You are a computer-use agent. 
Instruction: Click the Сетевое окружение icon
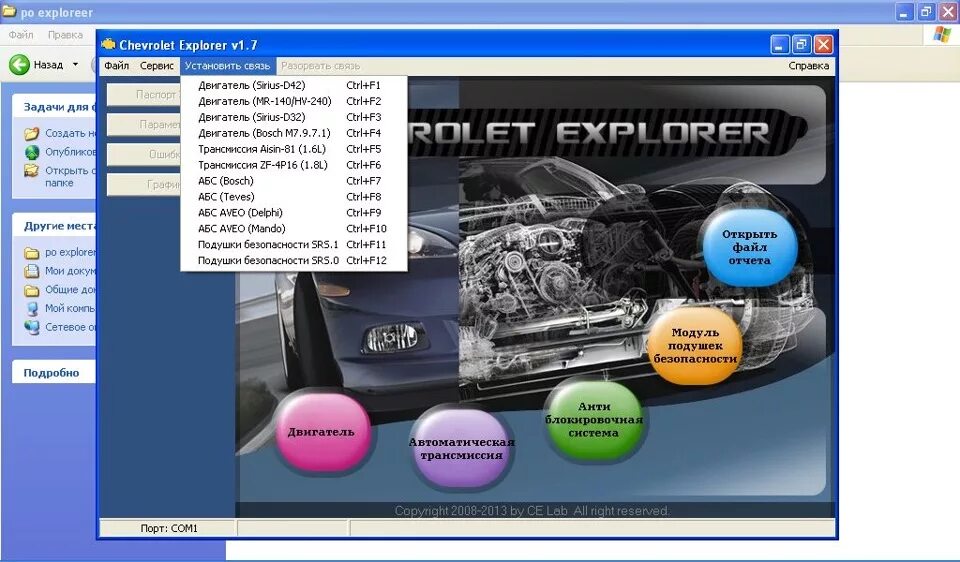[x=32, y=328]
